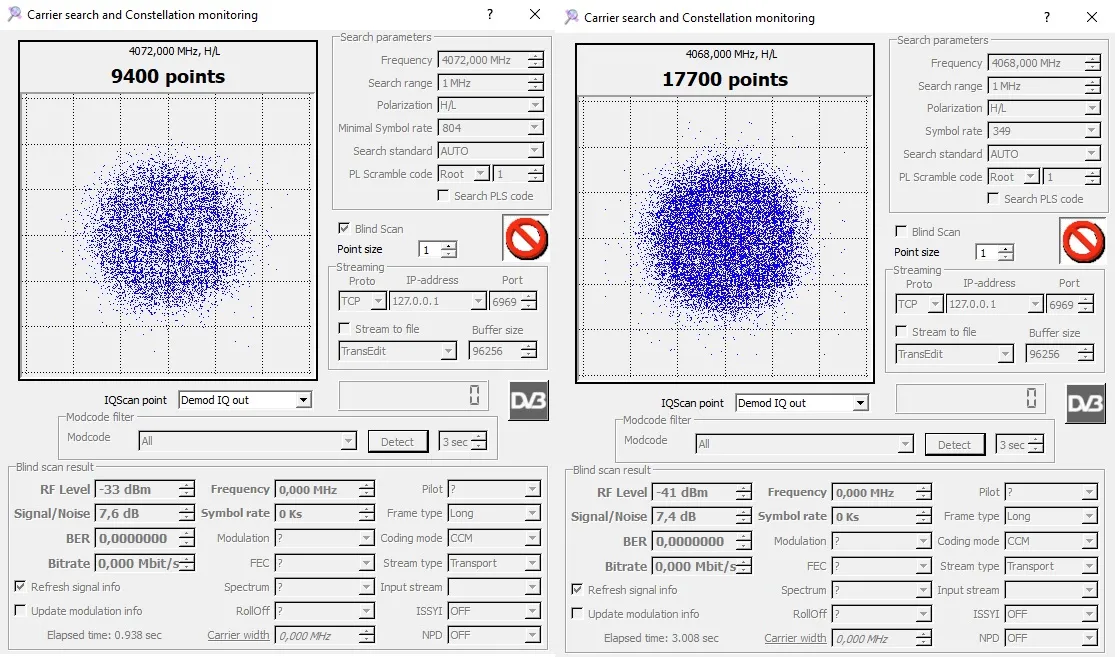Open the TransEdit dropdown in the left window
Screen dimensions: 1115x657
click(448, 351)
